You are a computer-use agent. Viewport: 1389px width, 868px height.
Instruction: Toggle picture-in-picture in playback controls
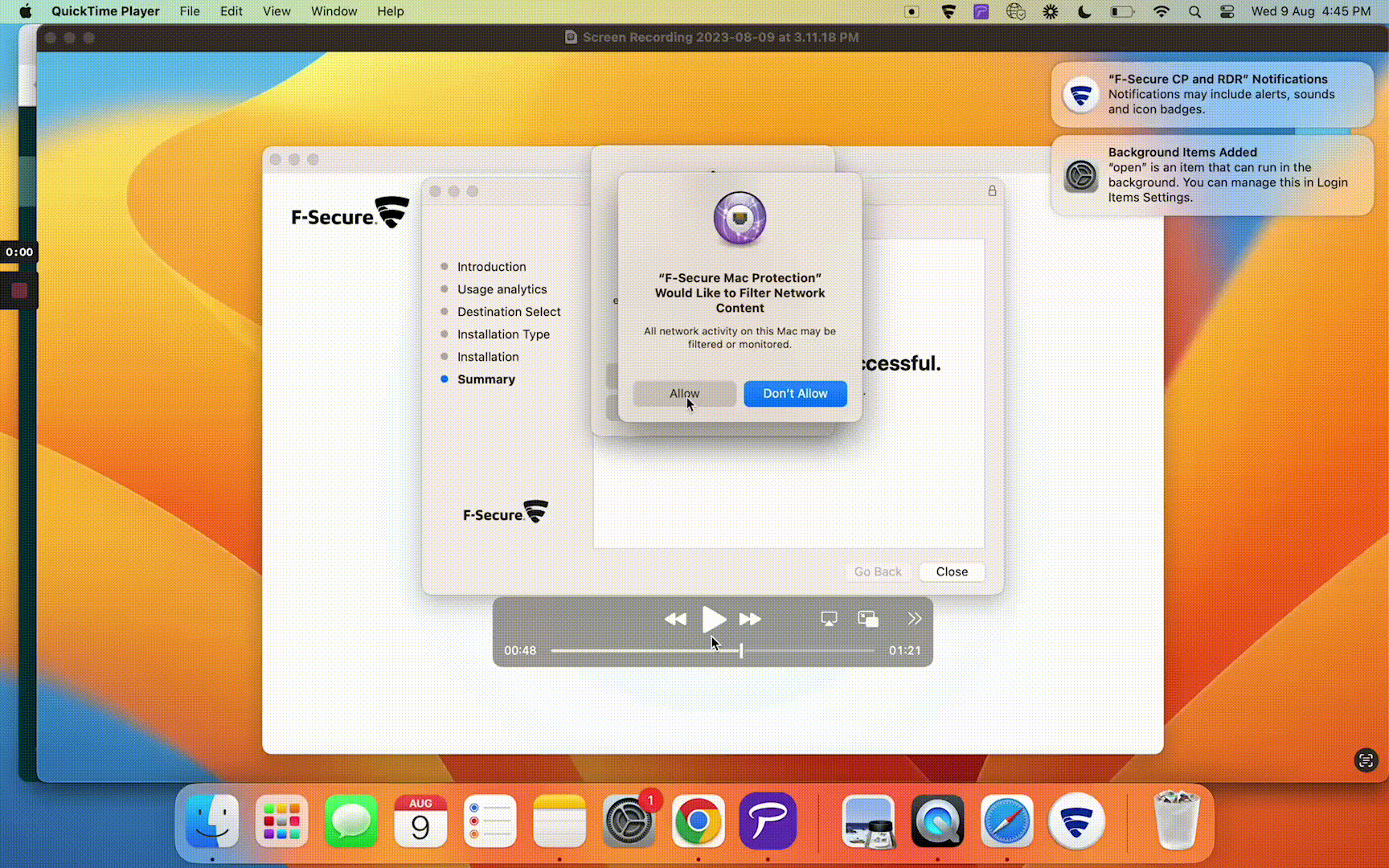click(868, 619)
